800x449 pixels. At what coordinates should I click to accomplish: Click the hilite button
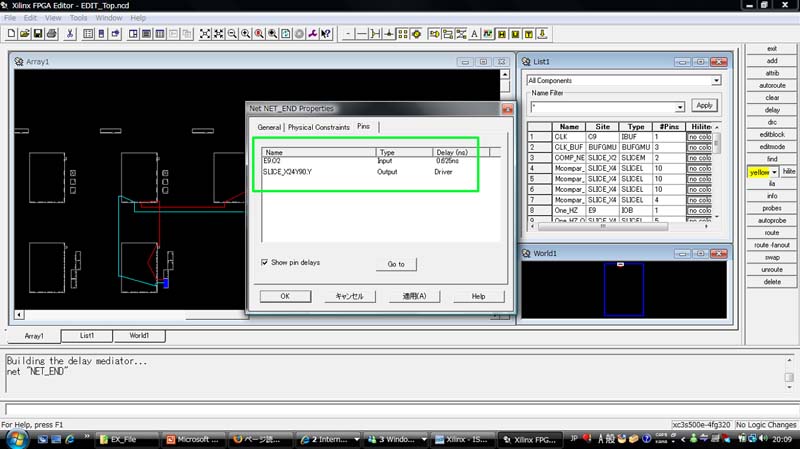(789, 172)
